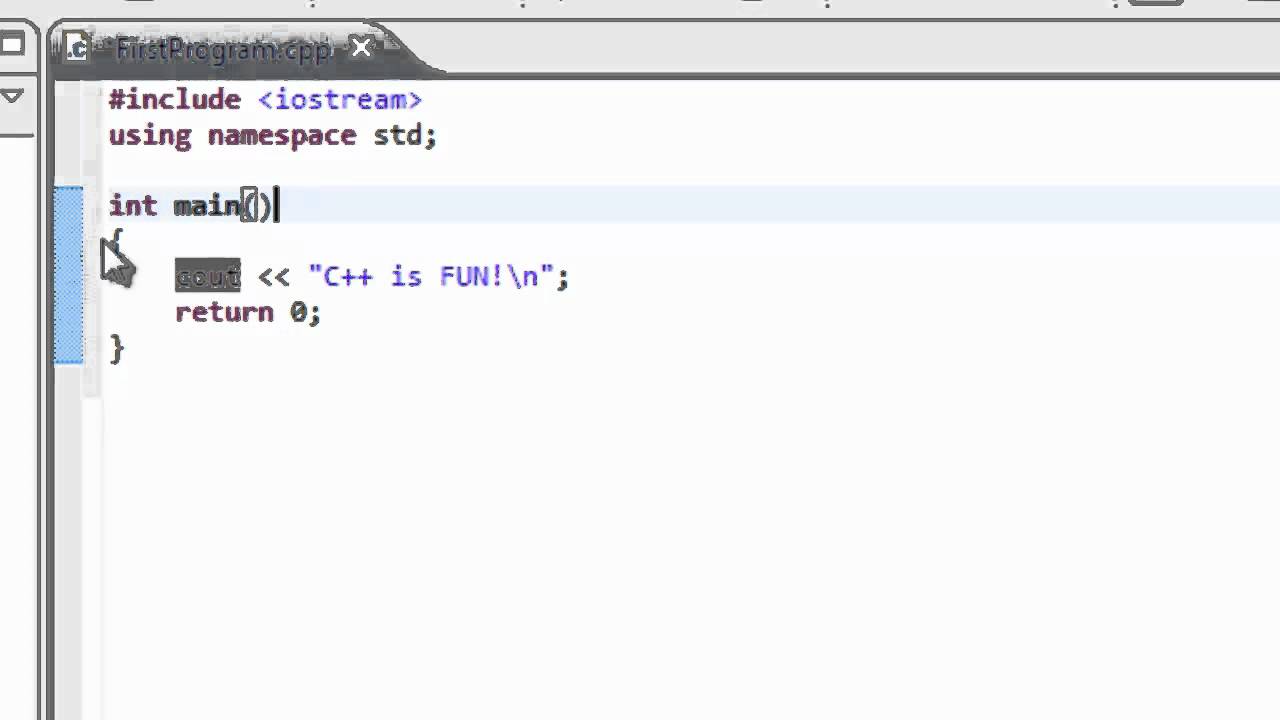Click the "return 0;" statement
1280x720 pixels.
coord(248,312)
